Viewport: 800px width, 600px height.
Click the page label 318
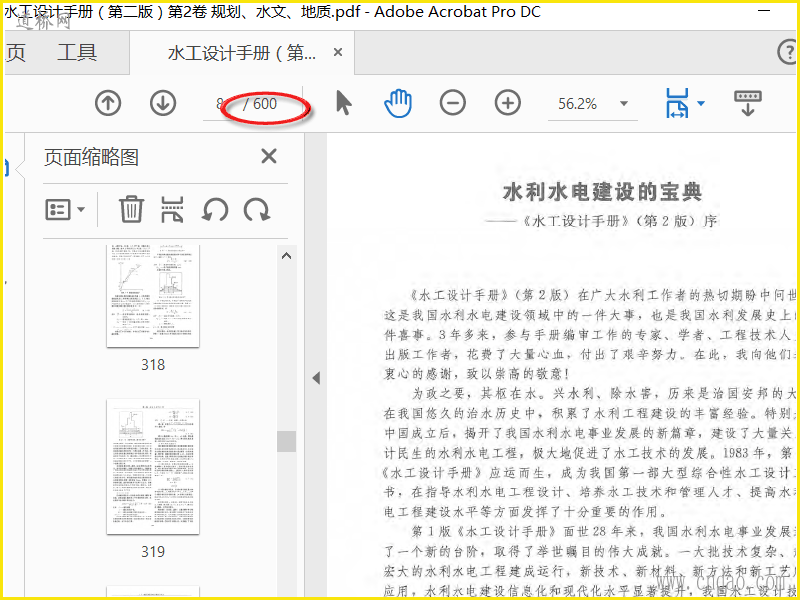(x=153, y=365)
